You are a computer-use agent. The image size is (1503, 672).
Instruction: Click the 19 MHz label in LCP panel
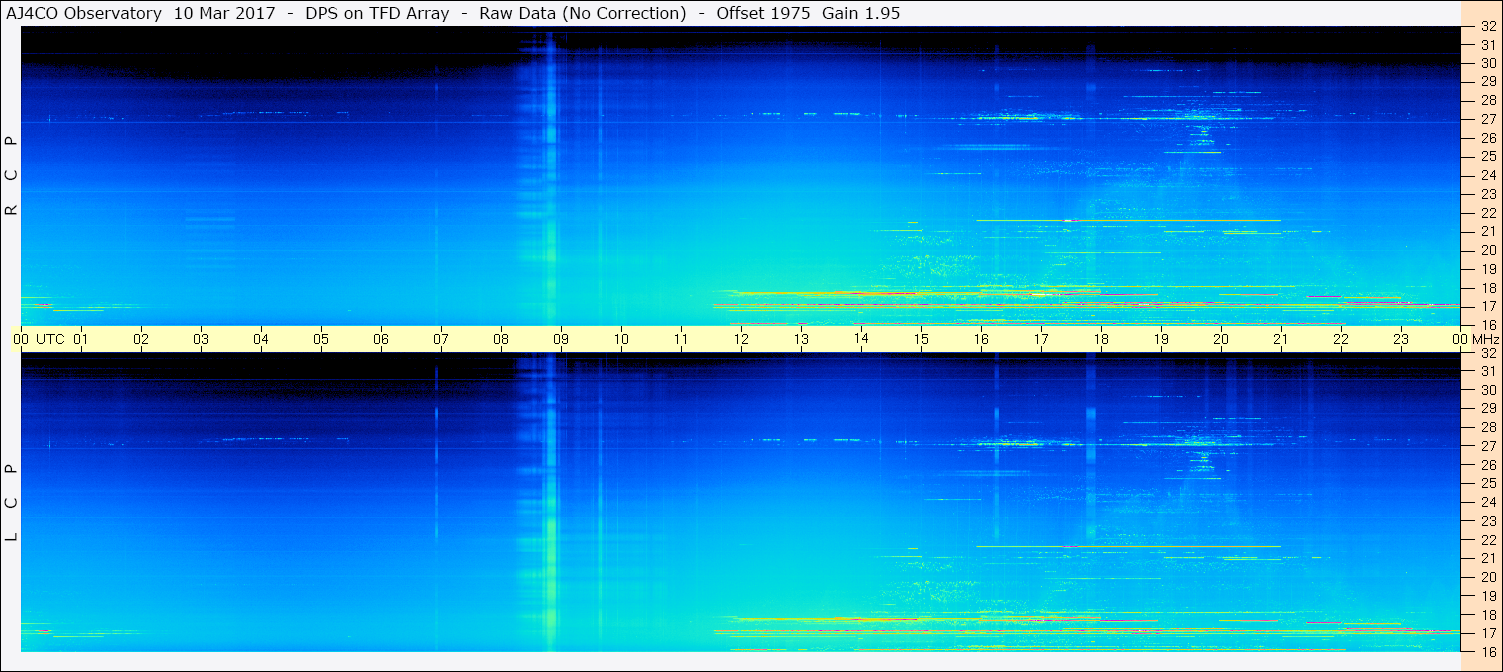coord(1487,596)
